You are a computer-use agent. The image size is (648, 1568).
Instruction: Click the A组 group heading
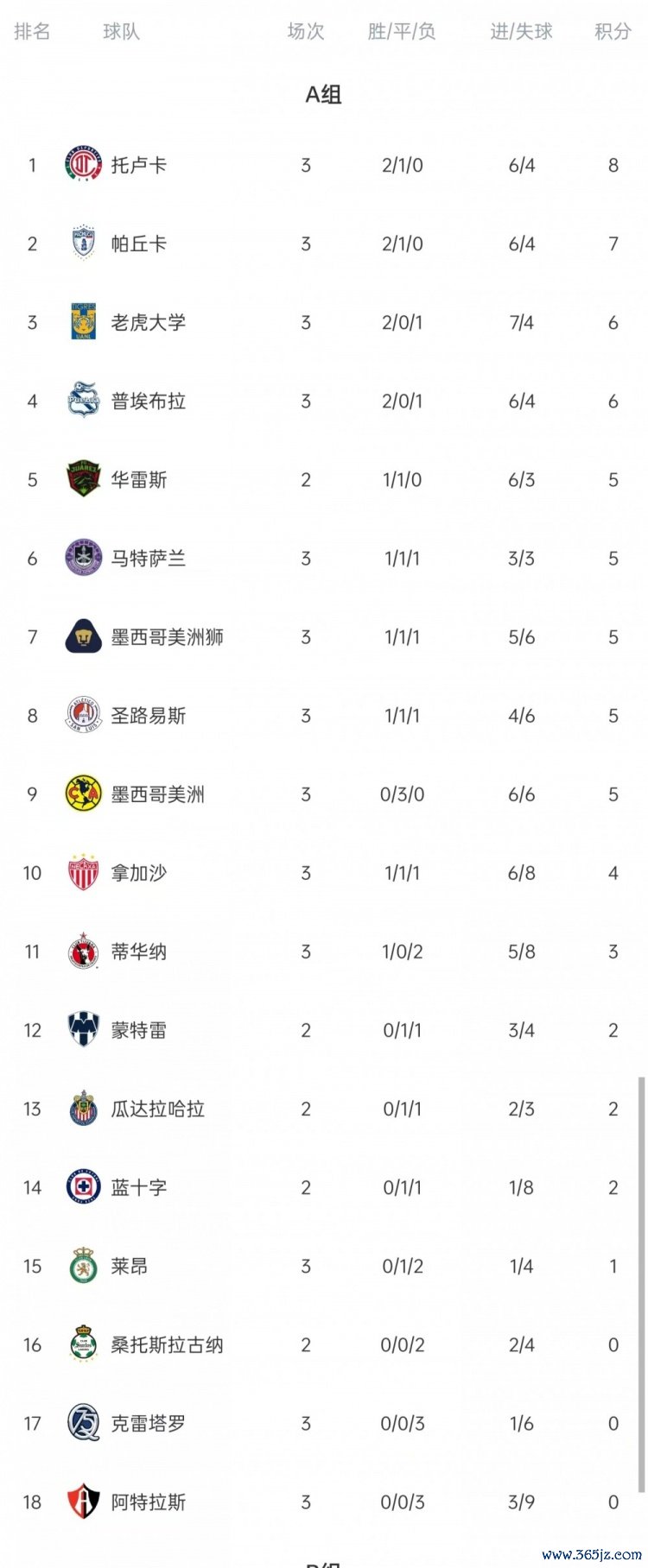[323, 94]
